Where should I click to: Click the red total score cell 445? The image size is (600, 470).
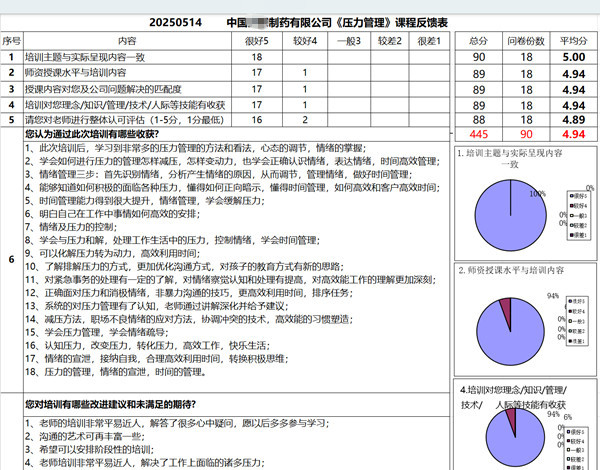478,133
